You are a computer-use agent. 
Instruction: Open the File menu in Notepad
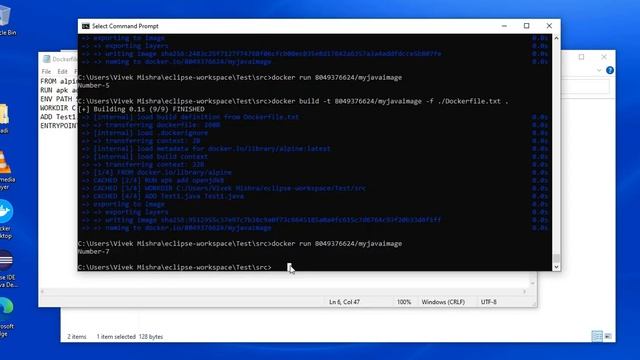46,71
